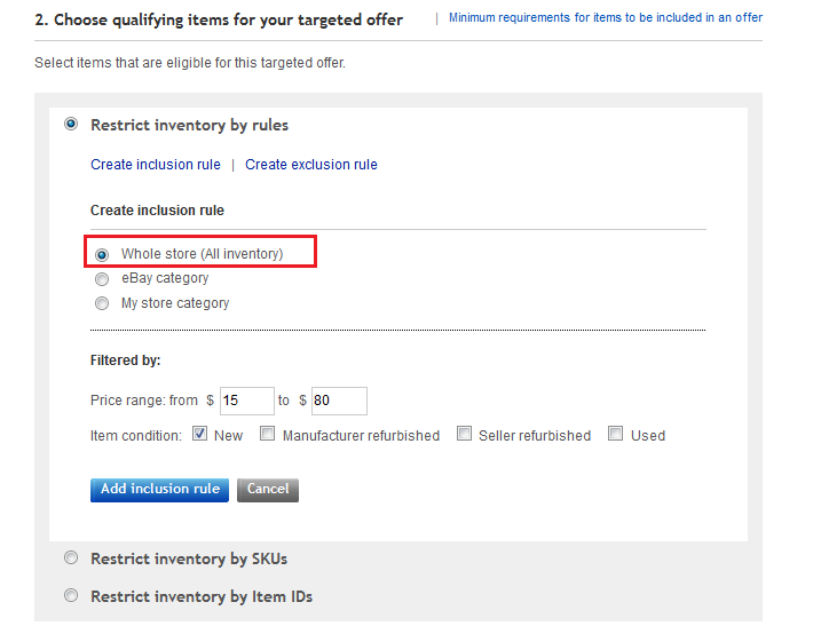
Task: Tick the Seller refurbished checkbox
Action: [464, 435]
